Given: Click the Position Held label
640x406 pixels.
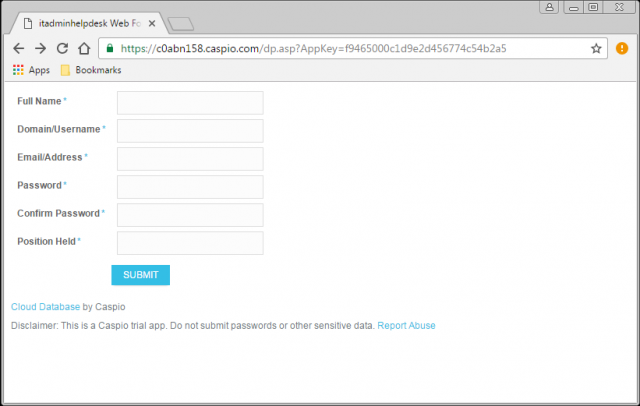Looking at the screenshot, I should pyautogui.click(x=47, y=242).
